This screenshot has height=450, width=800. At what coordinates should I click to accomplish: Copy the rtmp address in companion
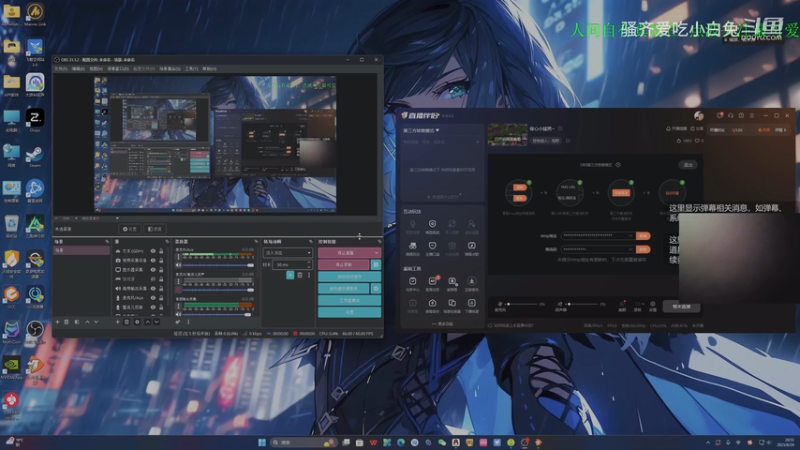[643, 236]
